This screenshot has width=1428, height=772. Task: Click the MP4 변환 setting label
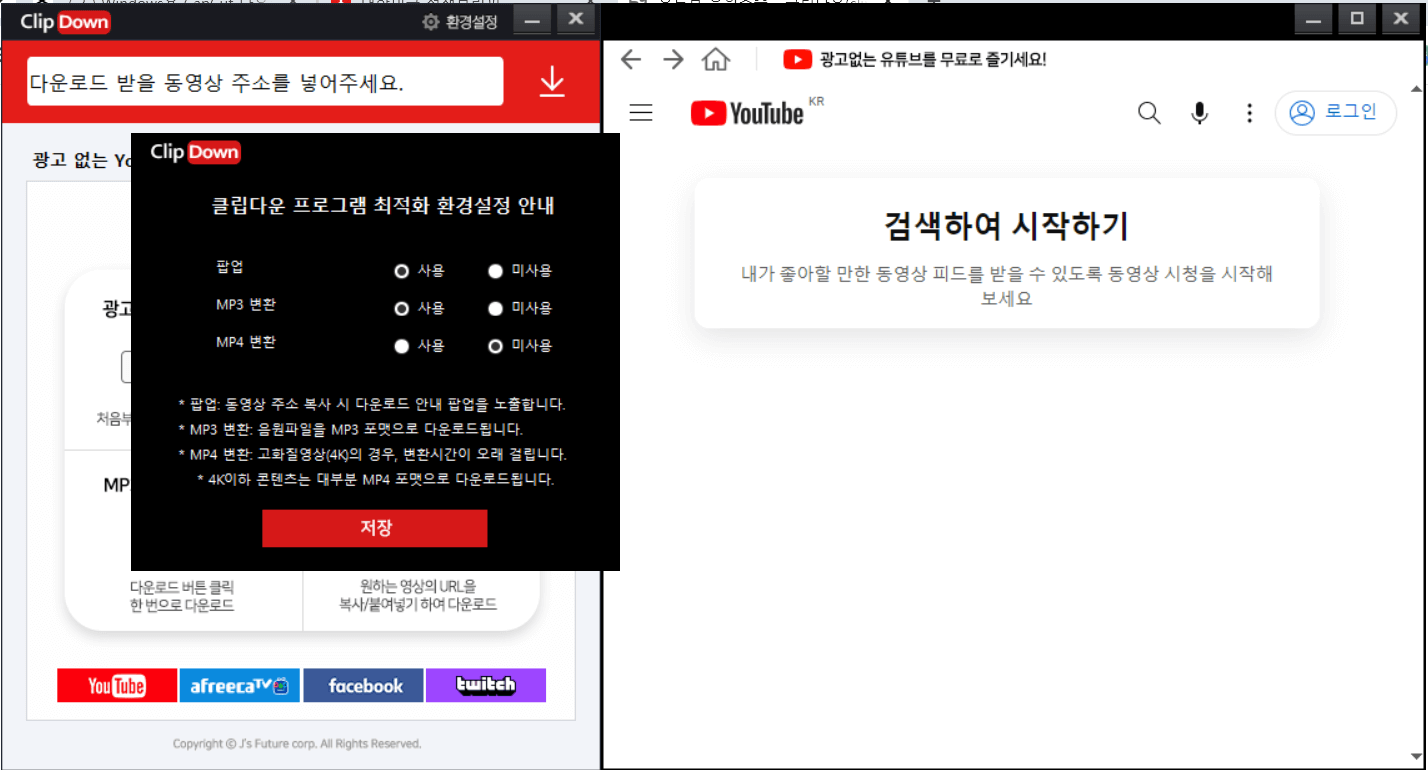[x=246, y=342]
